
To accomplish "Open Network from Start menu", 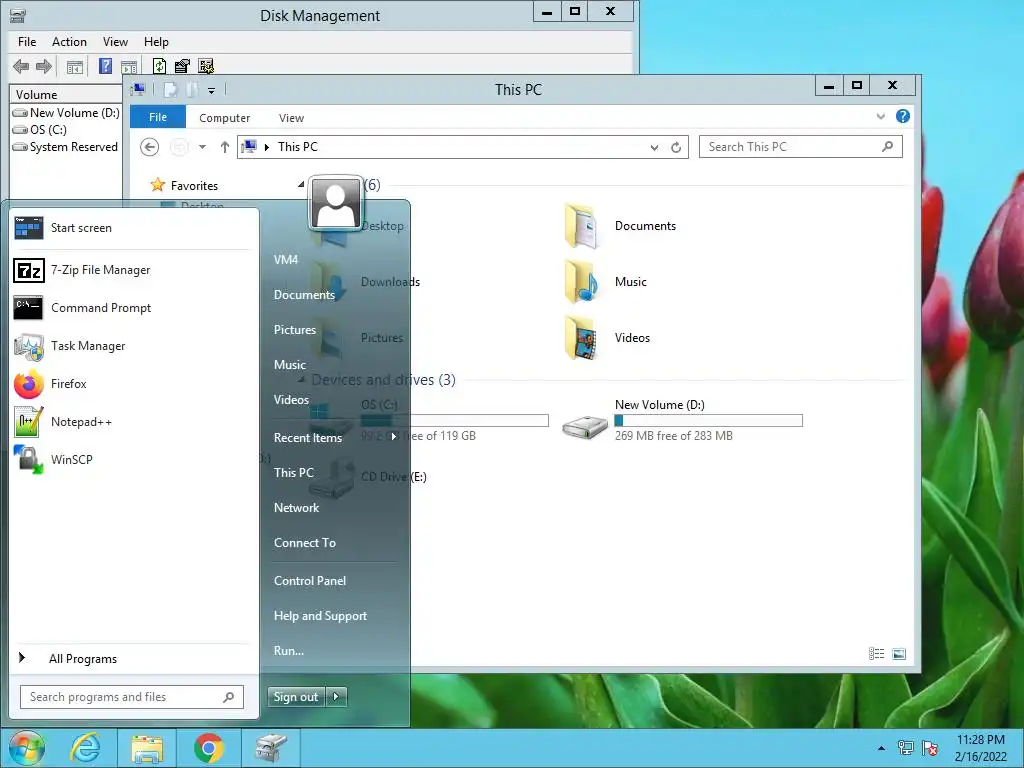I will (x=296, y=507).
